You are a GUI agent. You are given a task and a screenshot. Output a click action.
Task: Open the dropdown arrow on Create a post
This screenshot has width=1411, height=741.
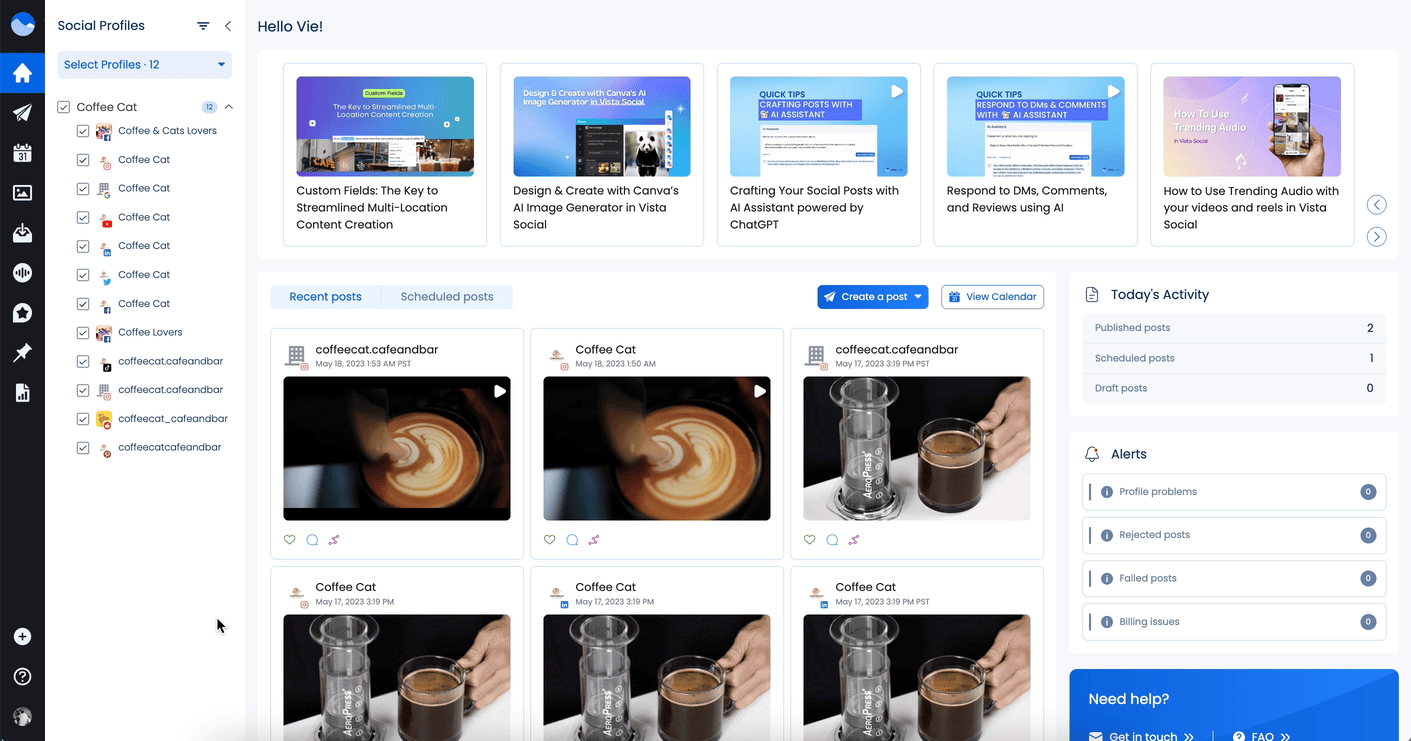point(918,297)
